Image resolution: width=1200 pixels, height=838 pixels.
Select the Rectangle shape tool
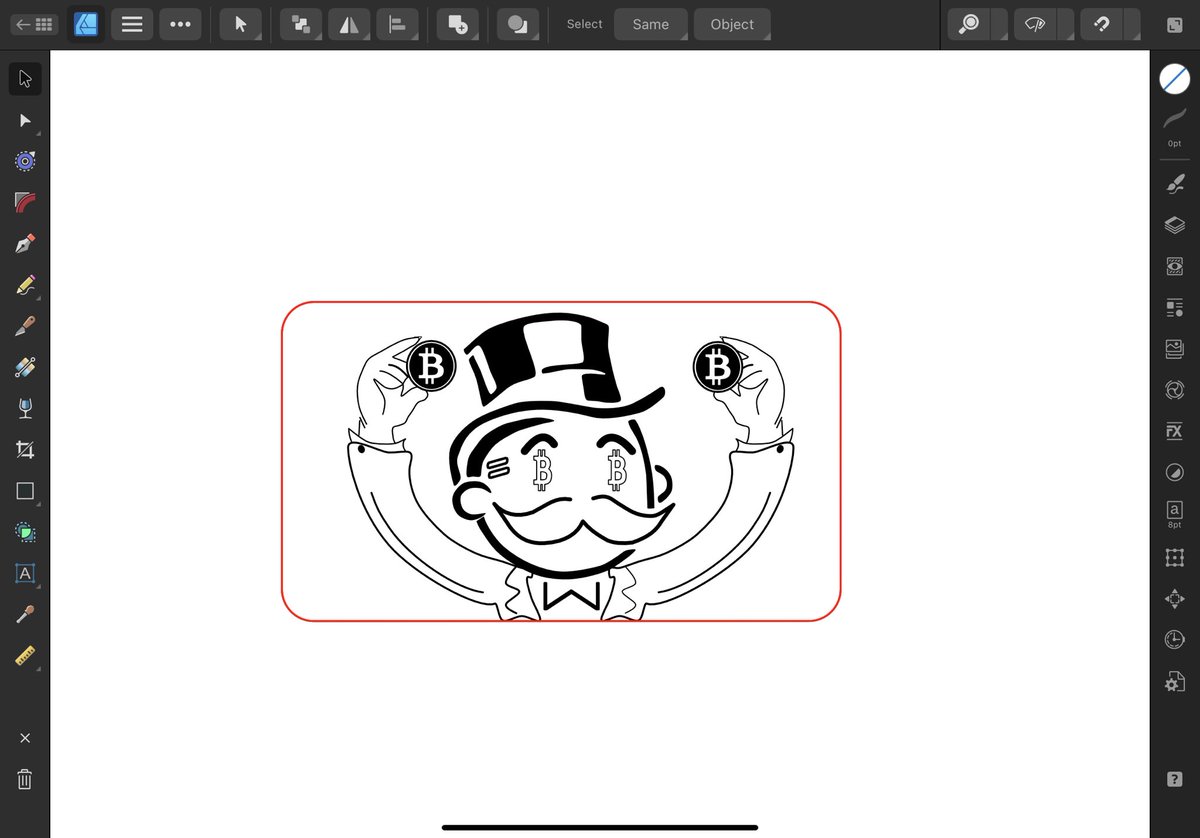pyautogui.click(x=25, y=491)
